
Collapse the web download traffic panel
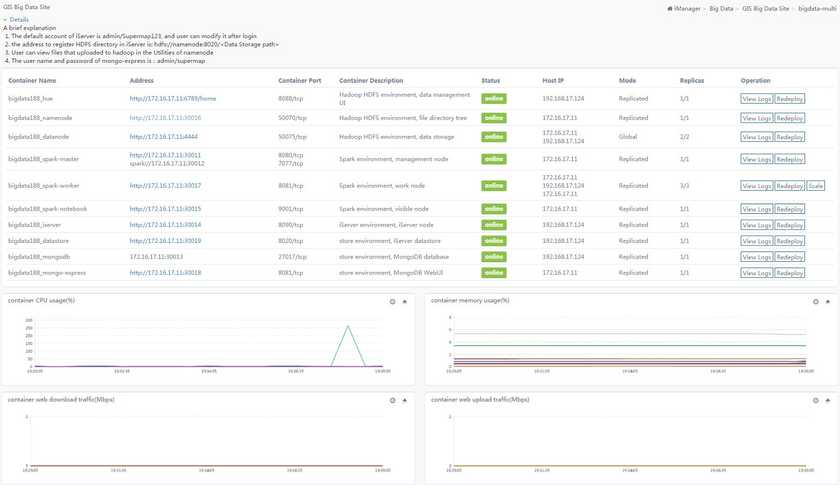pos(404,400)
